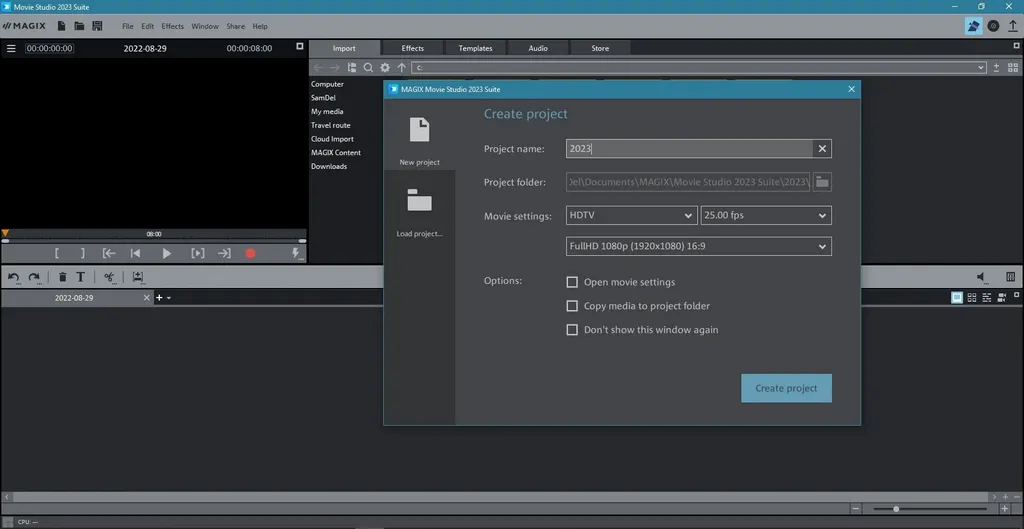Open the audio speaker icon in timeline toolbar
The height and width of the screenshot is (529, 1024).
click(982, 278)
